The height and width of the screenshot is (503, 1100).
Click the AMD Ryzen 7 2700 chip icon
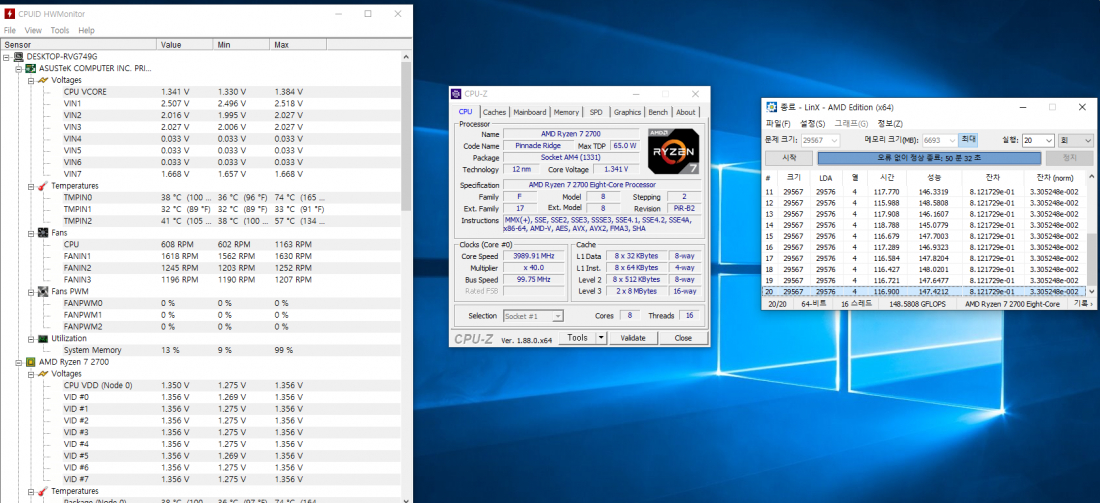coord(31,362)
